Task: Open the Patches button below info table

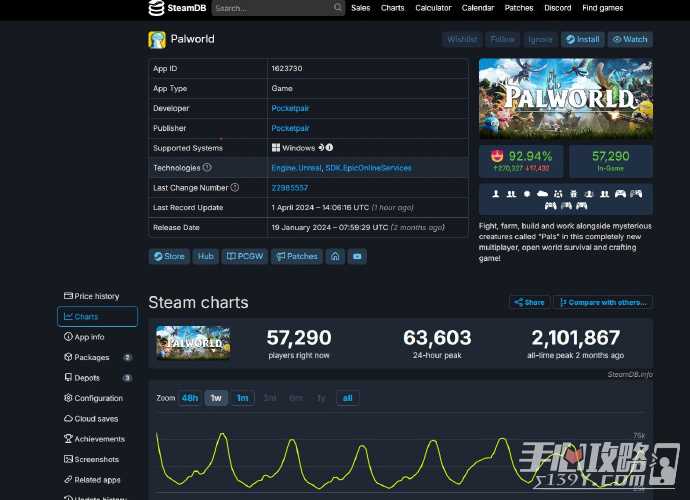Action: click(297, 256)
